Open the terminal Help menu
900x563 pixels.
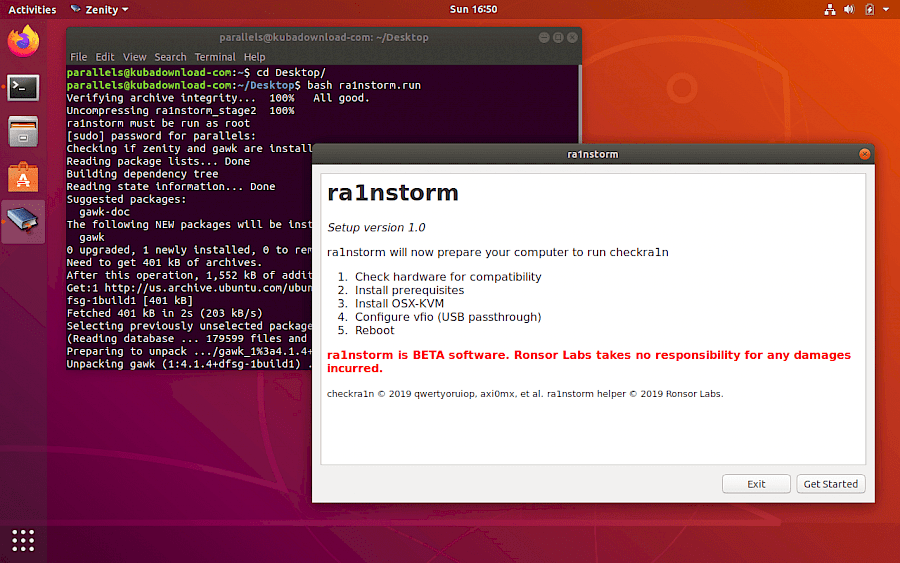pos(254,57)
